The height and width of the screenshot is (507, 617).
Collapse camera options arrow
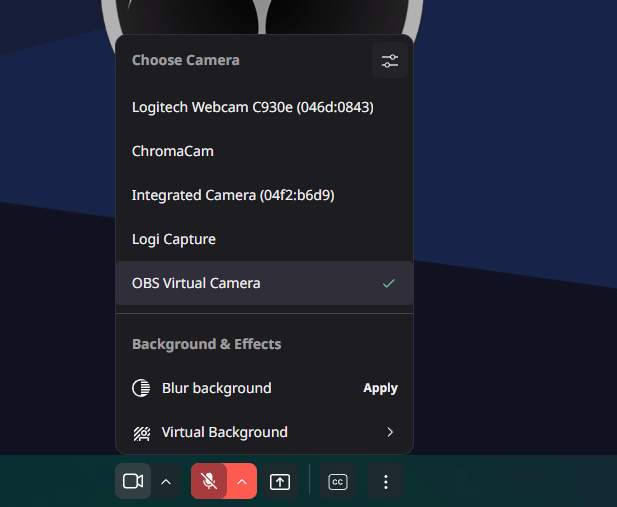point(166,481)
